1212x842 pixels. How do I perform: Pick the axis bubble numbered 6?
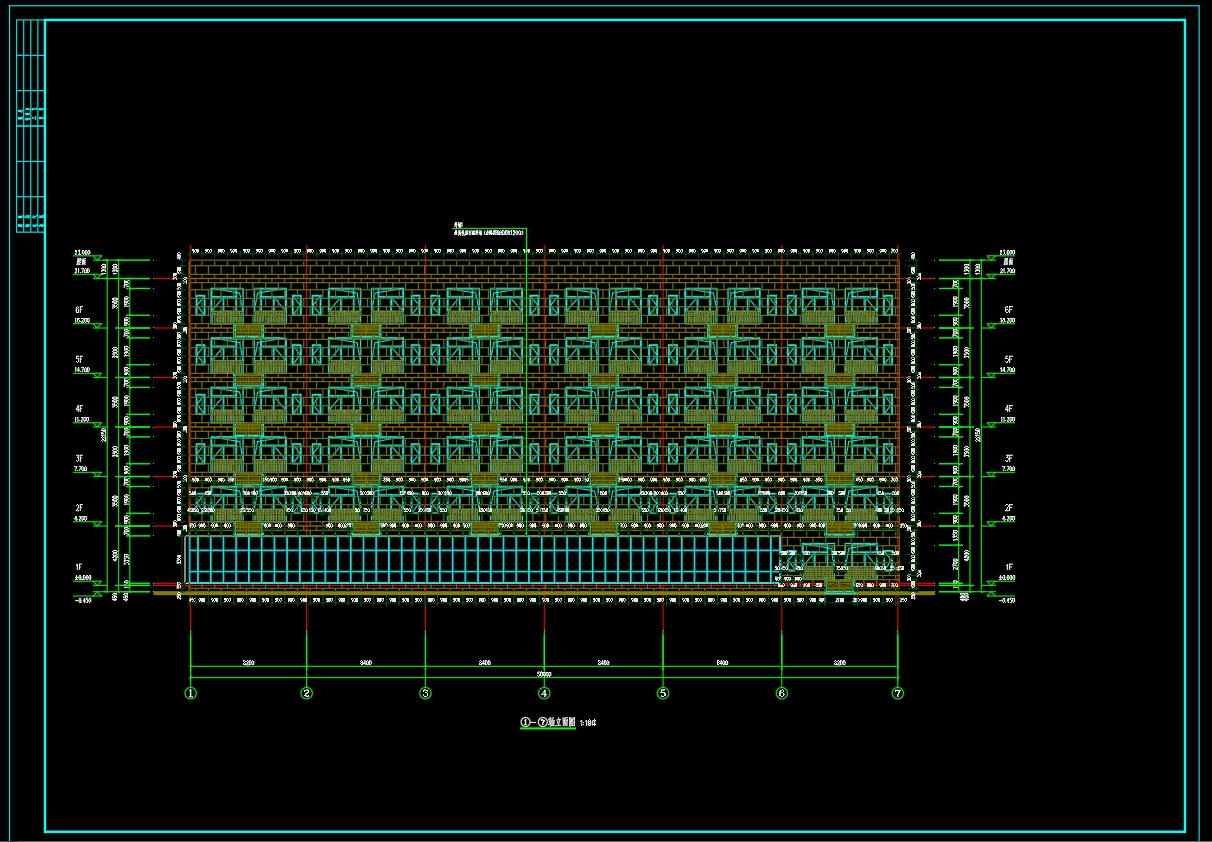tap(781, 693)
